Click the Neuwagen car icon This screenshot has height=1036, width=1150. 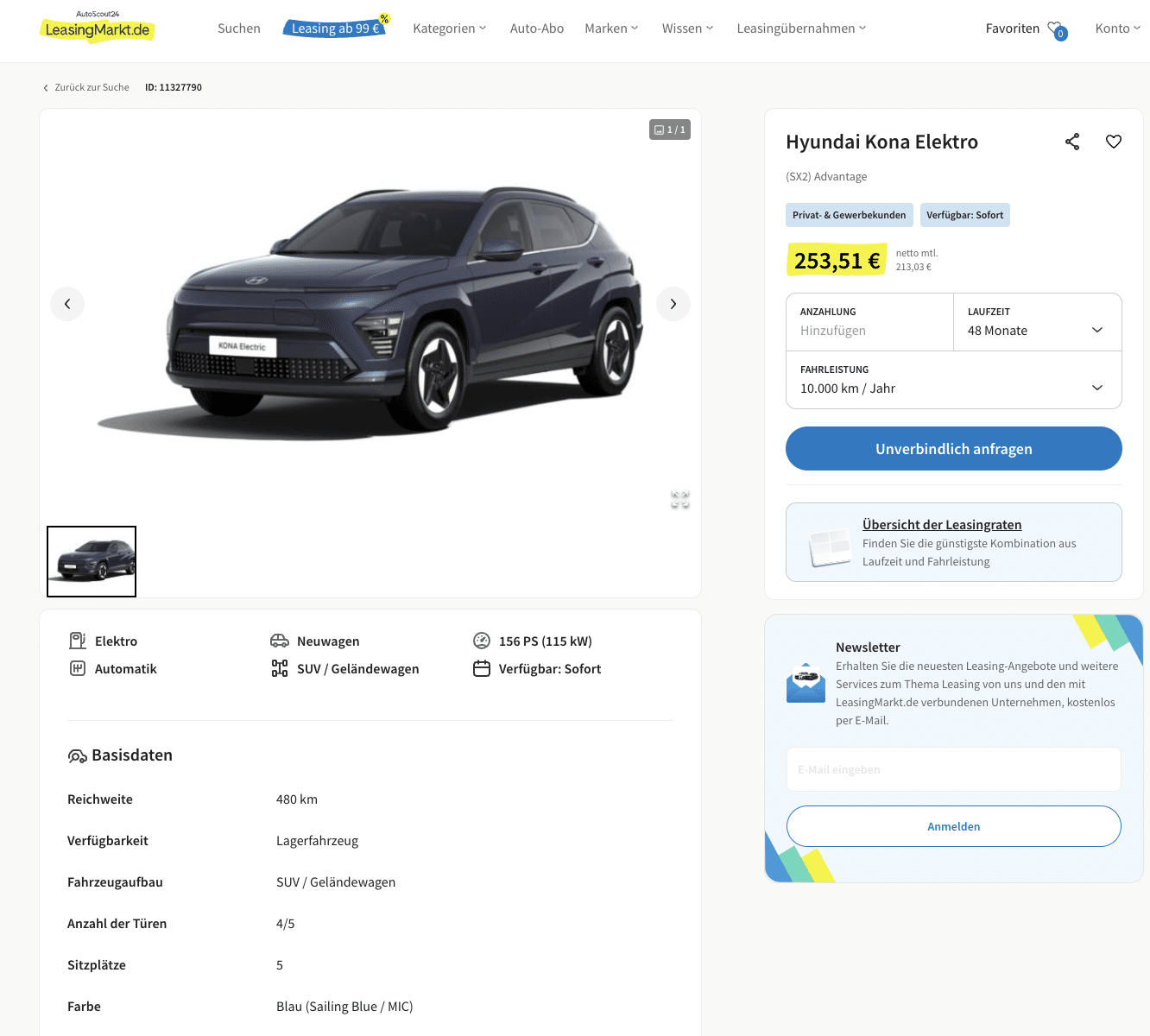click(x=280, y=641)
